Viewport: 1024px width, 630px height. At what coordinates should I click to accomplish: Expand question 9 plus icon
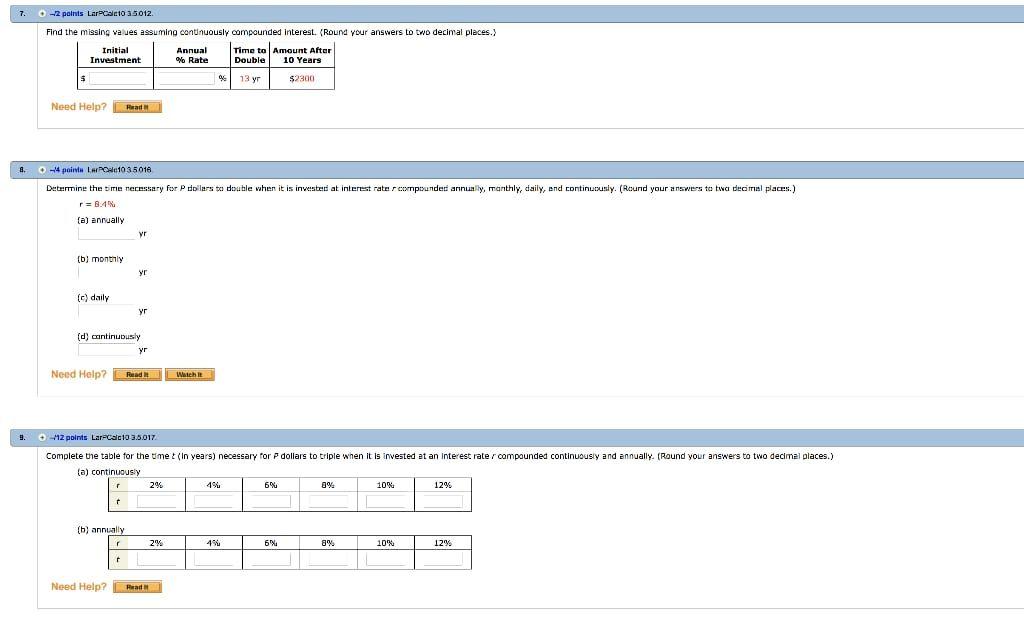[x=42, y=437]
